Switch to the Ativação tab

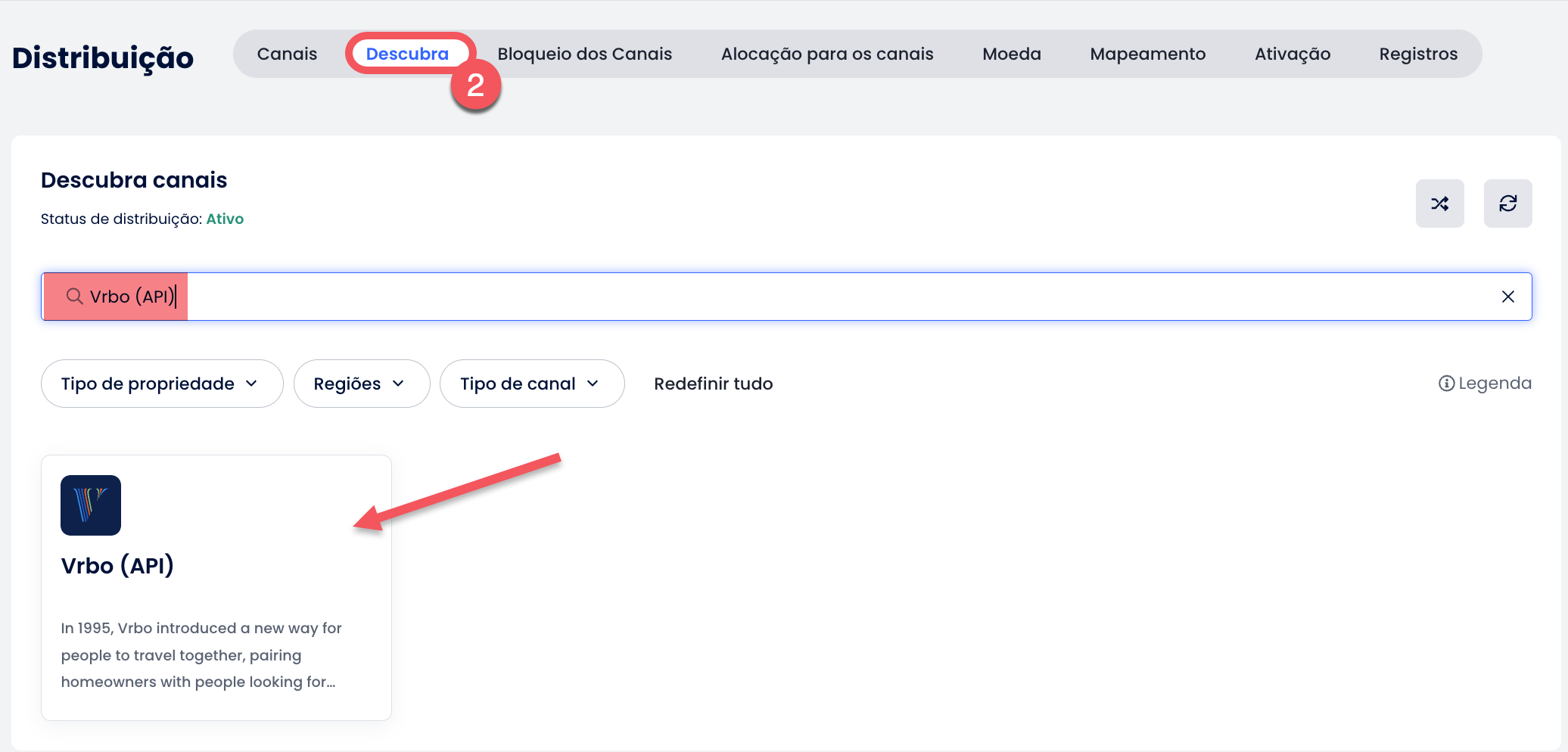1293,54
